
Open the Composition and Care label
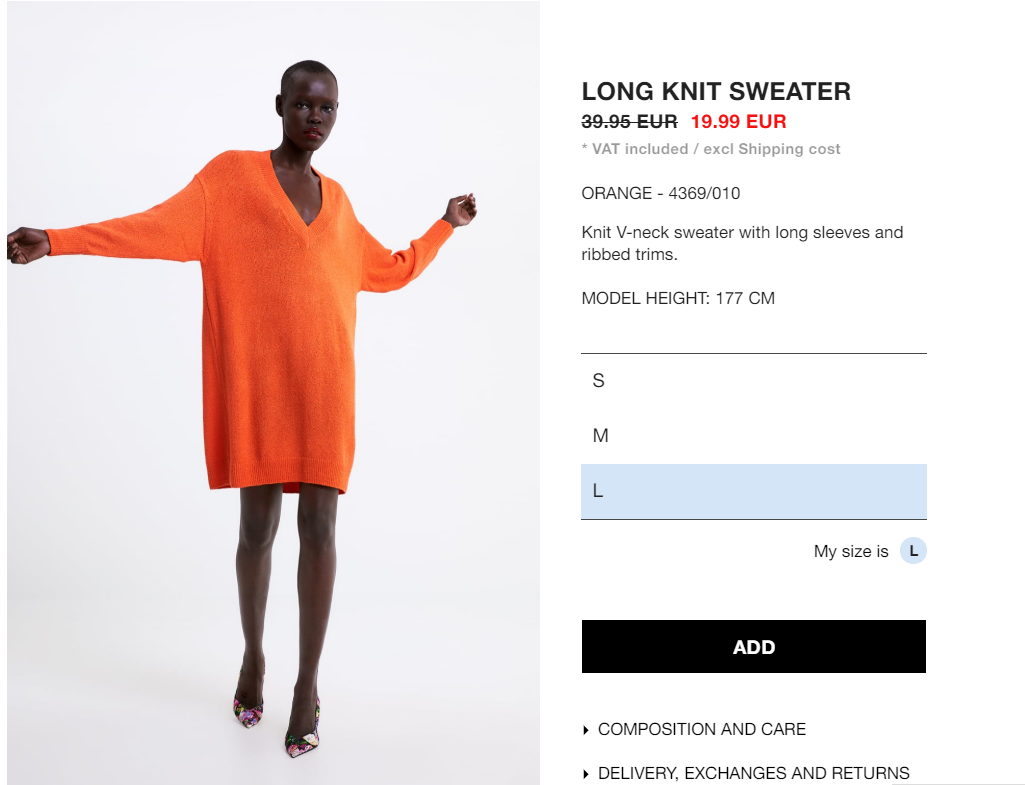point(702,729)
